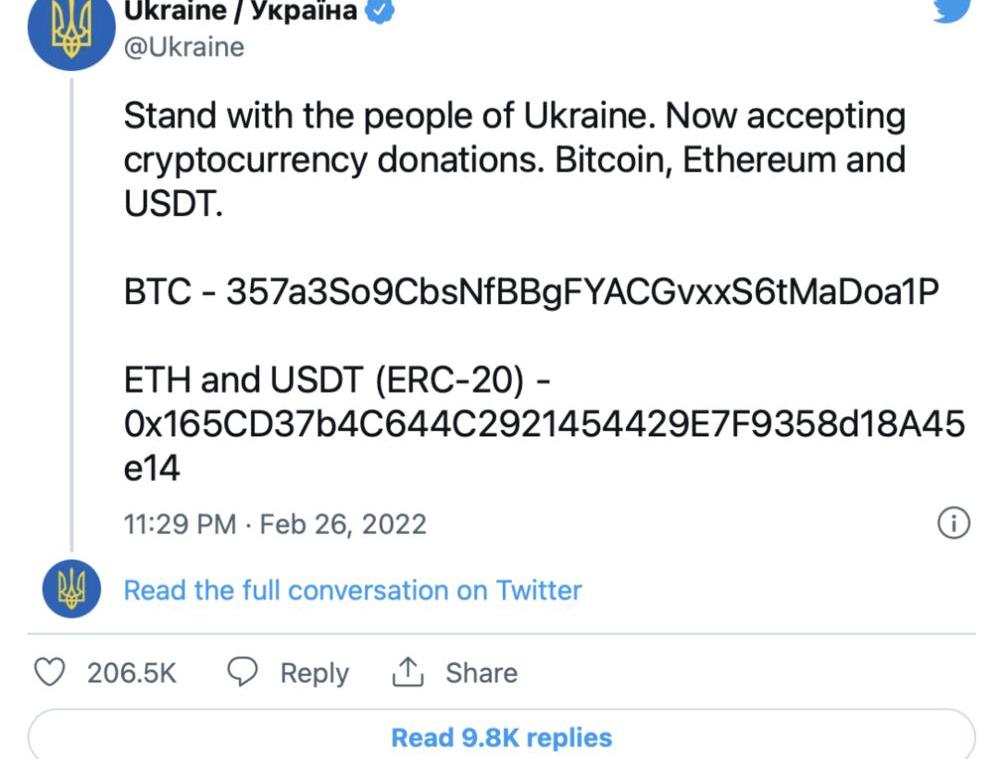This screenshot has height=759, width=1000.
Task: Like the tweet with the heart icon
Action: coord(50,673)
